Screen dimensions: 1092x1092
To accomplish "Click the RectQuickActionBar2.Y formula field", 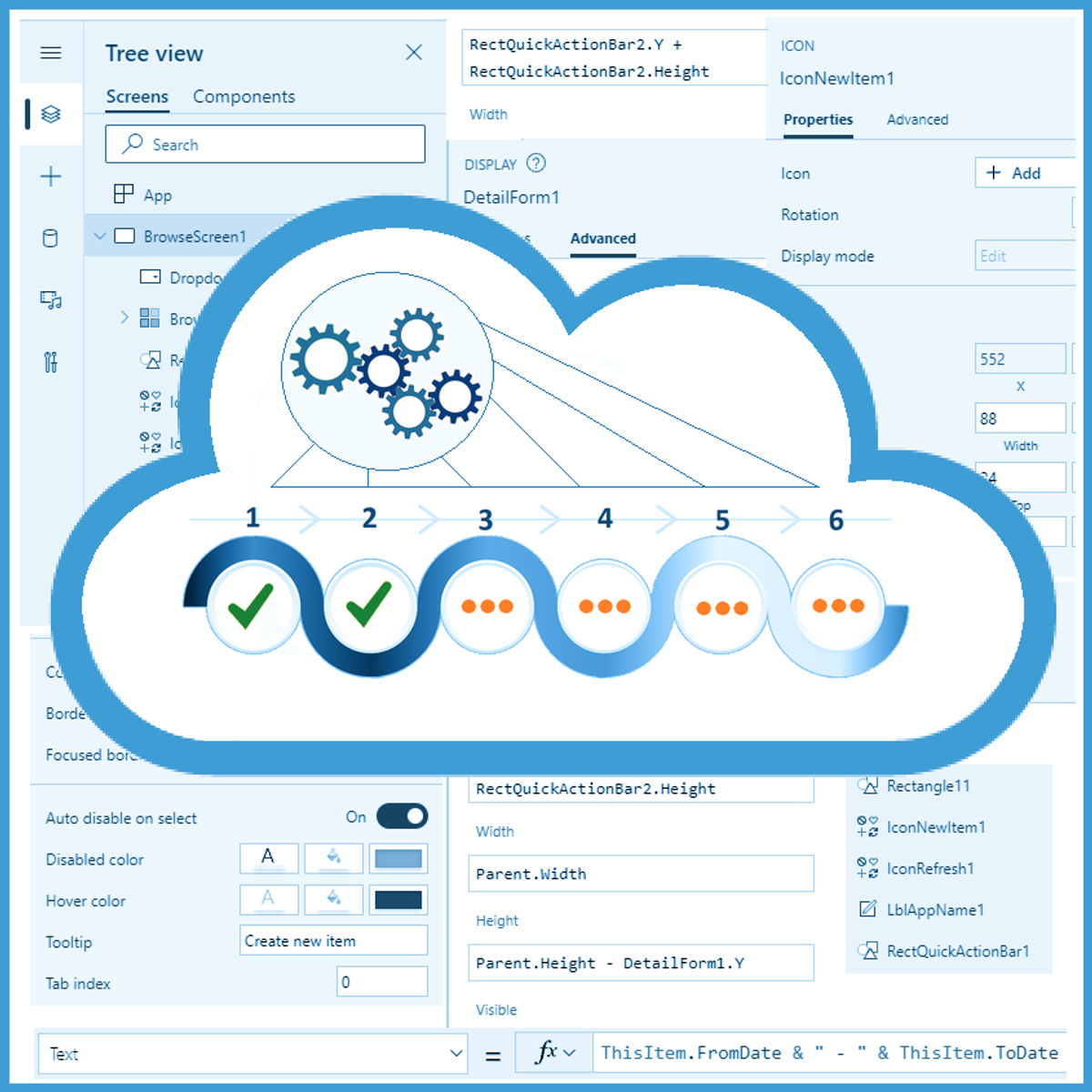I will pyautogui.click(x=615, y=57).
